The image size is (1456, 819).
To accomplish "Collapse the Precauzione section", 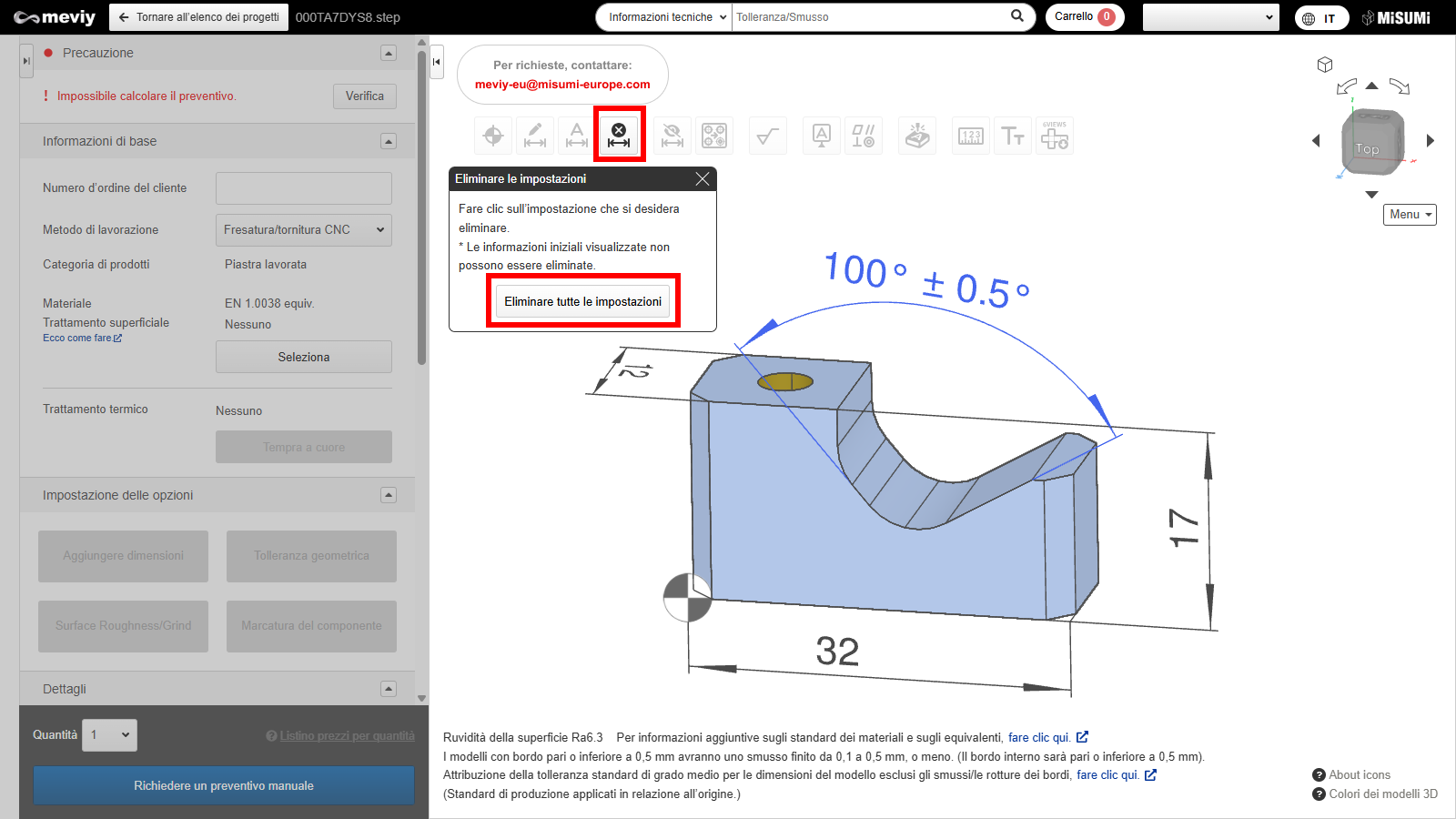I will coord(389,53).
